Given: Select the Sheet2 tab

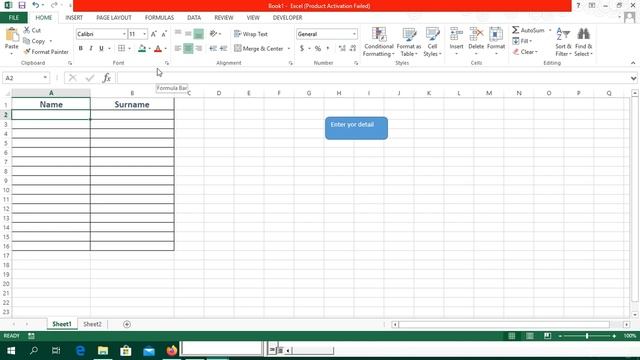Looking at the screenshot, I should (92, 324).
